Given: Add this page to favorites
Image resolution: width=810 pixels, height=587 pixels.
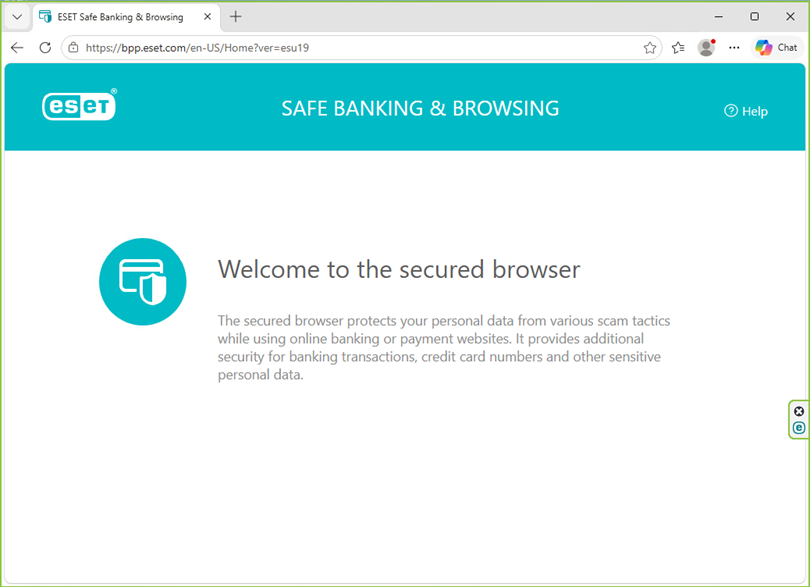Looking at the screenshot, I should coord(650,48).
